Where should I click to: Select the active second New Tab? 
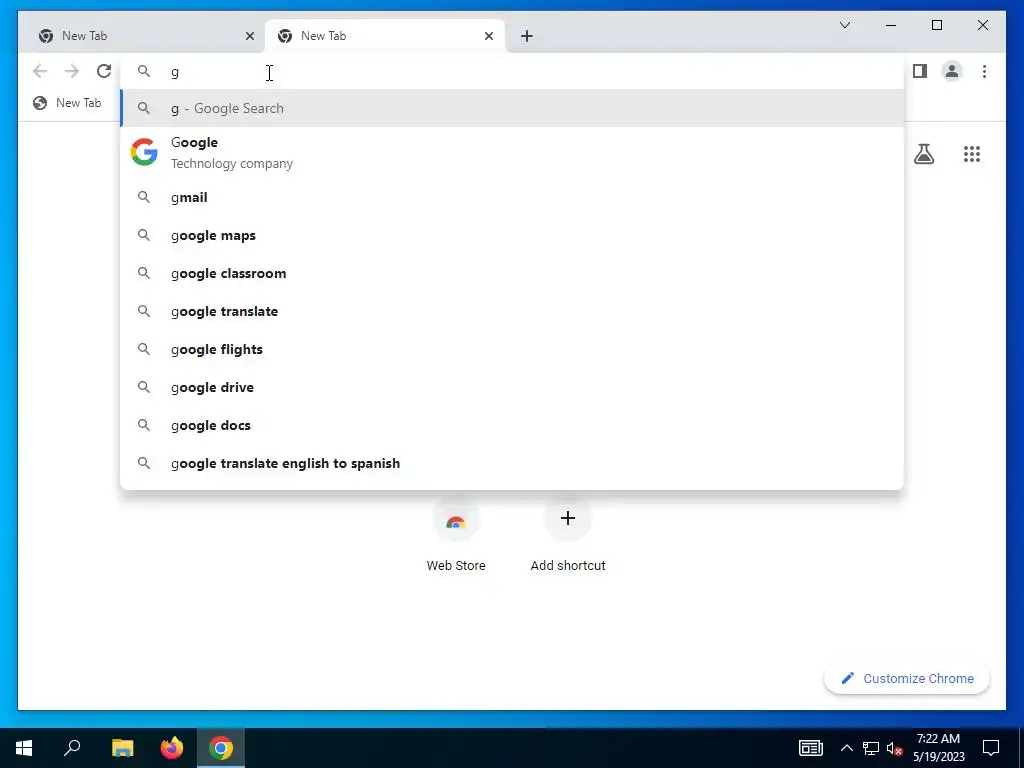pyautogui.click(x=385, y=36)
